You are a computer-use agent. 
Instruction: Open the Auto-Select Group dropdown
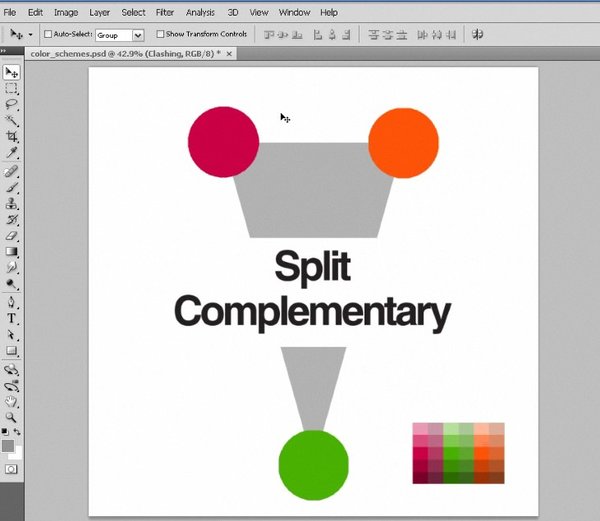pyautogui.click(x=138, y=35)
